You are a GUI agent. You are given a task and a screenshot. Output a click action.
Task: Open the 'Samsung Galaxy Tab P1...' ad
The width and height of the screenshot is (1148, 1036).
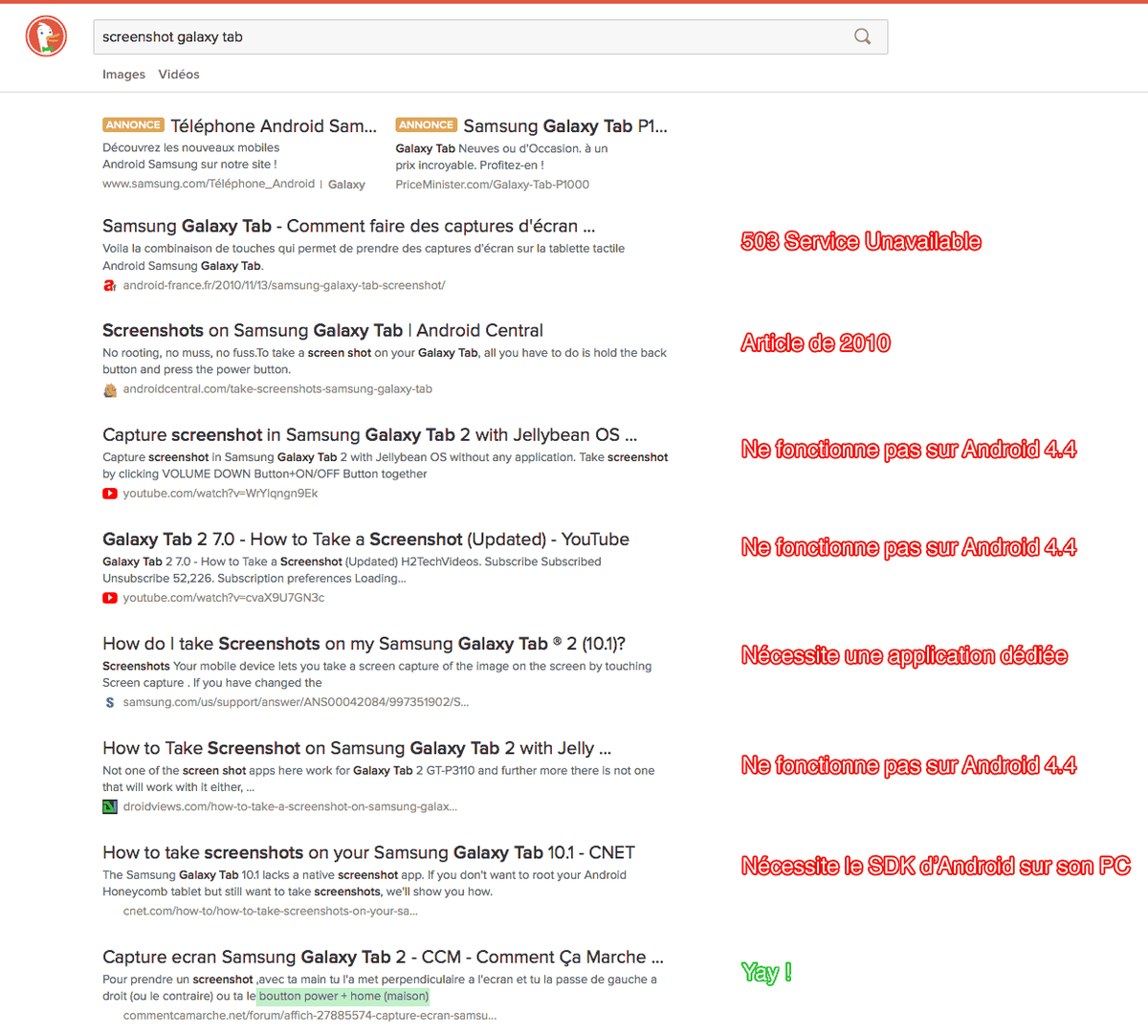[x=564, y=126]
